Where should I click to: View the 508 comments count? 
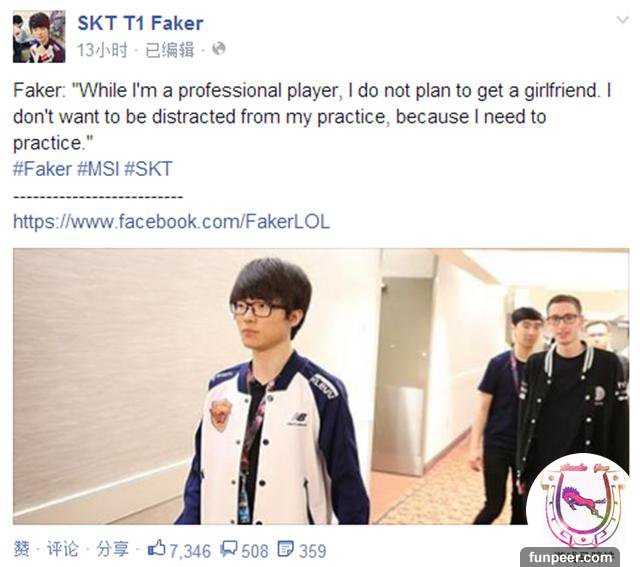(255, 551)
